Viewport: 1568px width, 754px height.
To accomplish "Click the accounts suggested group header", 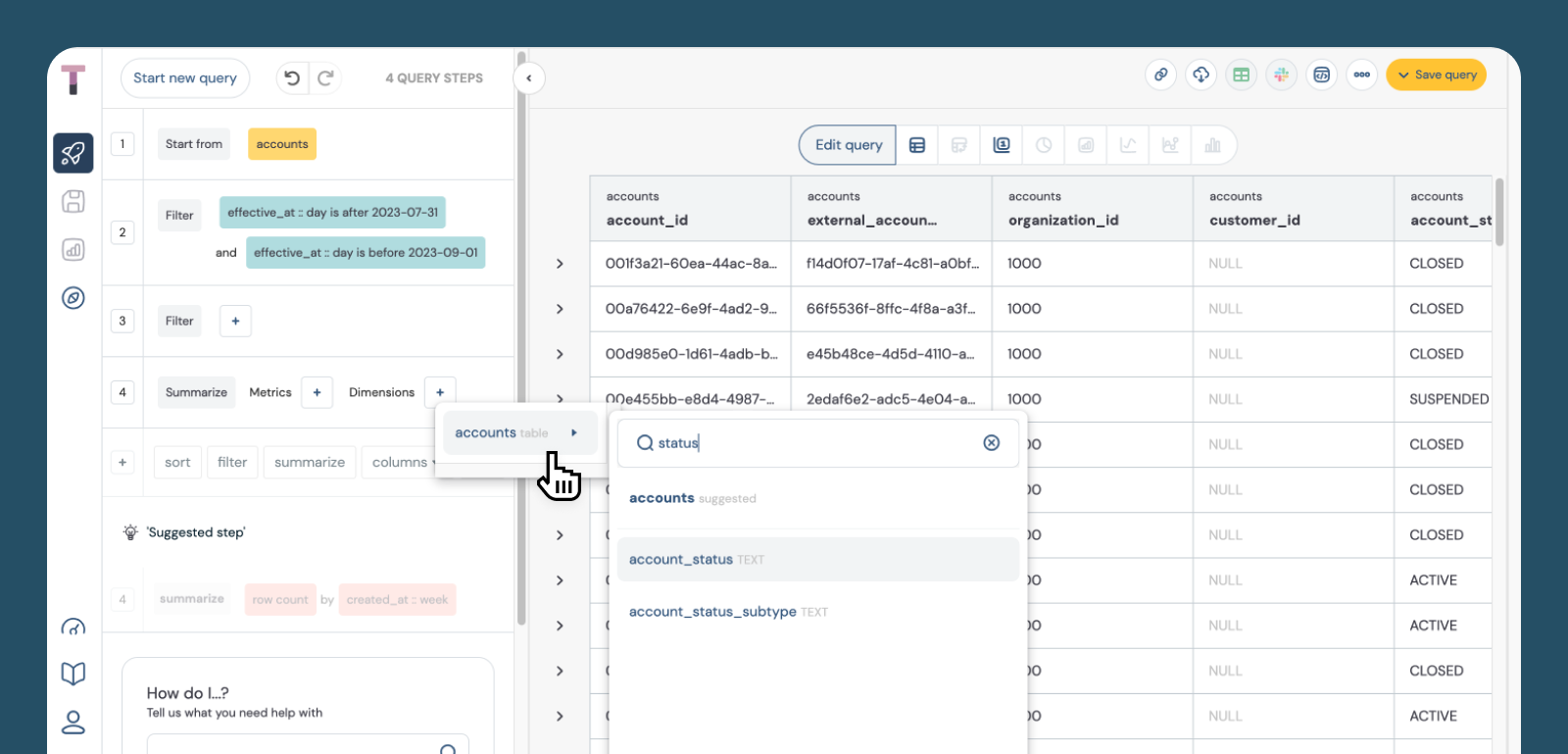I will pos(692,498).
